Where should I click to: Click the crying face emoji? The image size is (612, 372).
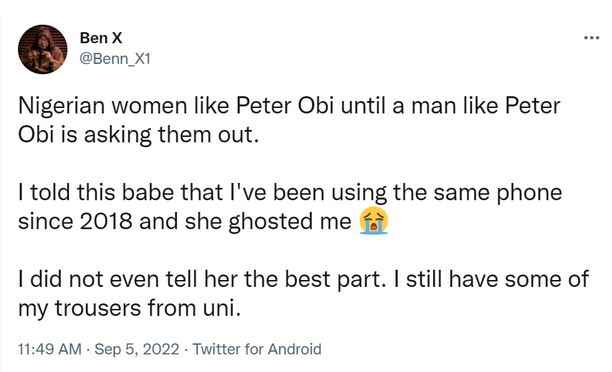pyautogui.click(x=374, y=221)
